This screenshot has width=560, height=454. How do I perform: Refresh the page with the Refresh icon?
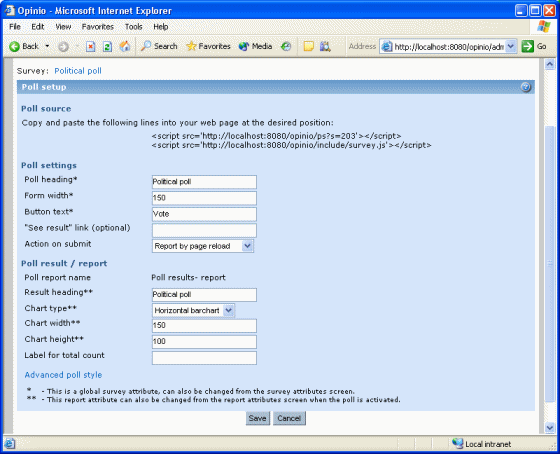[108, 47]
